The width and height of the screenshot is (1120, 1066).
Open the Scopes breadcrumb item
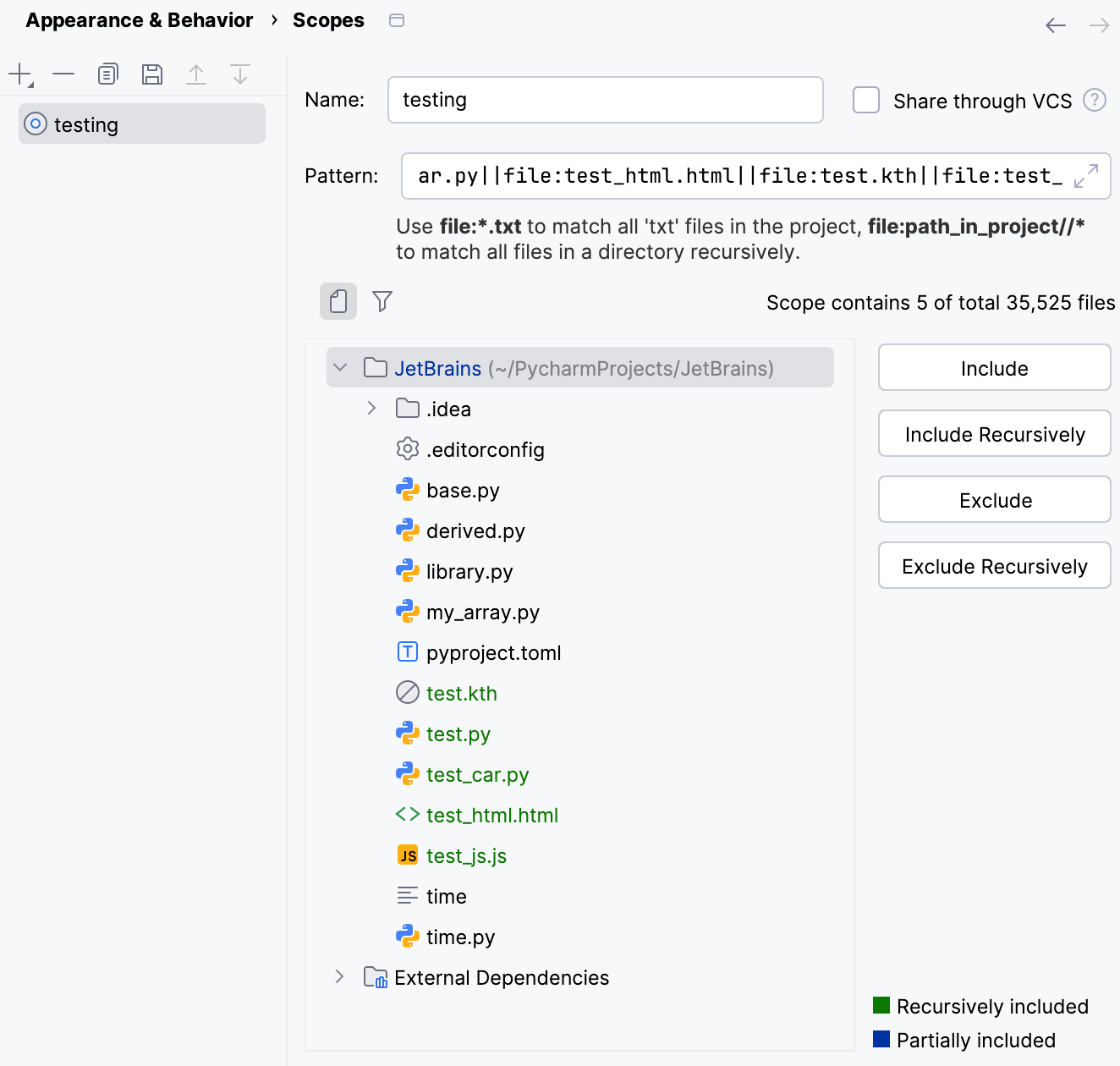click(328, 19)
